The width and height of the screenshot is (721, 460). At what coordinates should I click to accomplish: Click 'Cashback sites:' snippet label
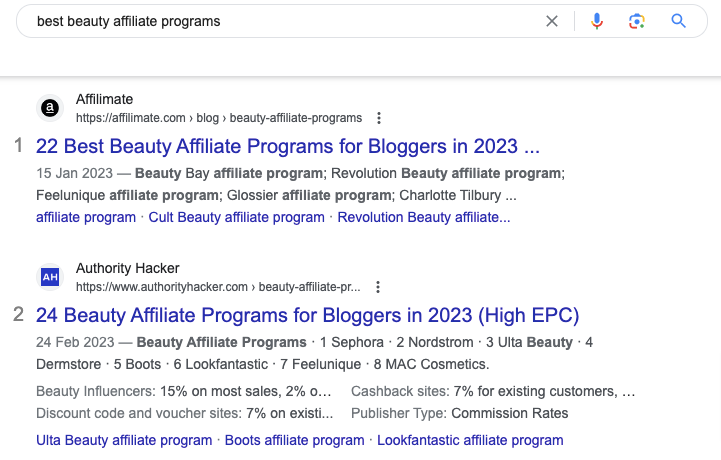pyautogui.click(x=400, y=391)
